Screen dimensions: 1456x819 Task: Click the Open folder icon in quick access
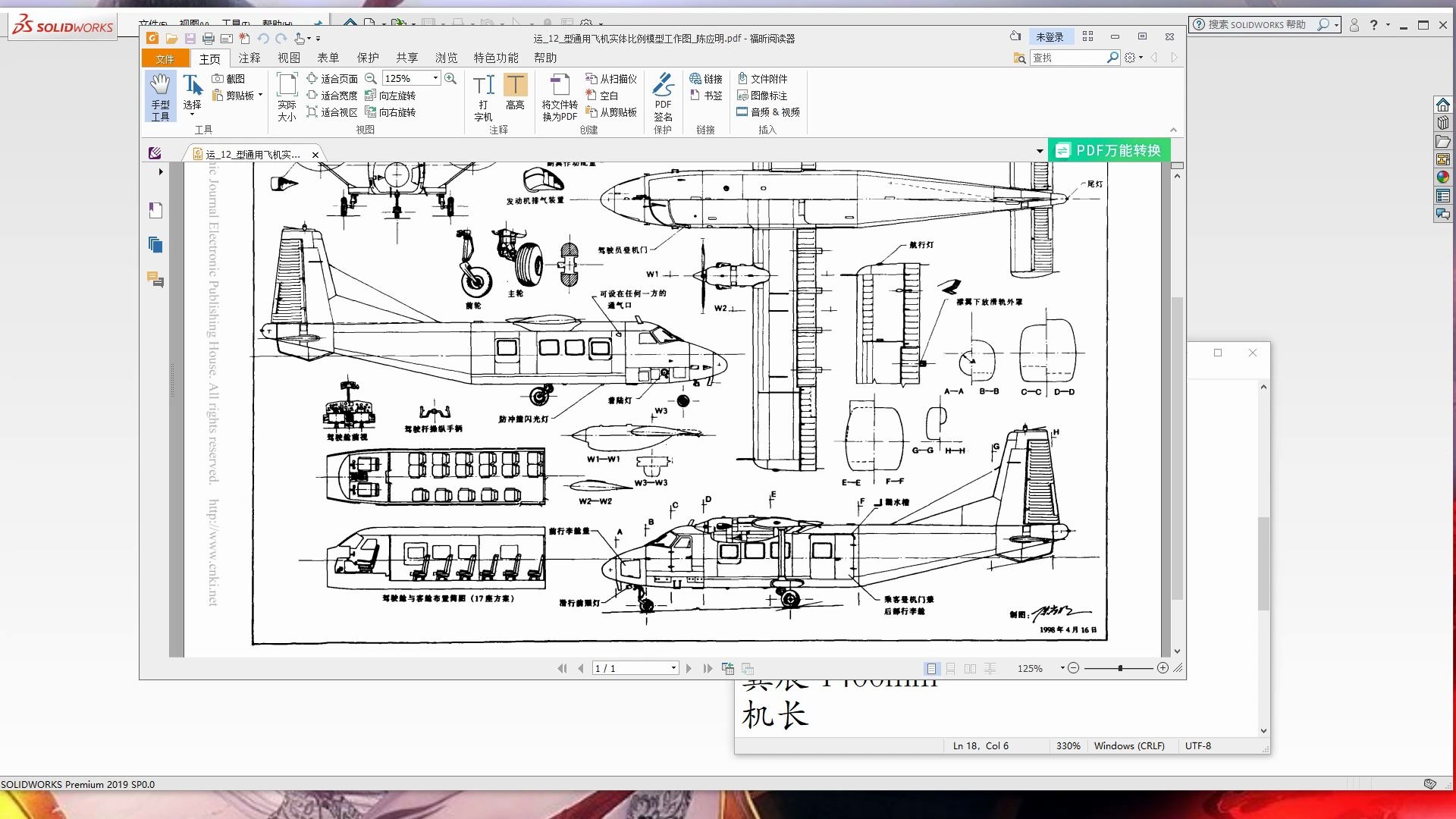[x=171, y=38]
